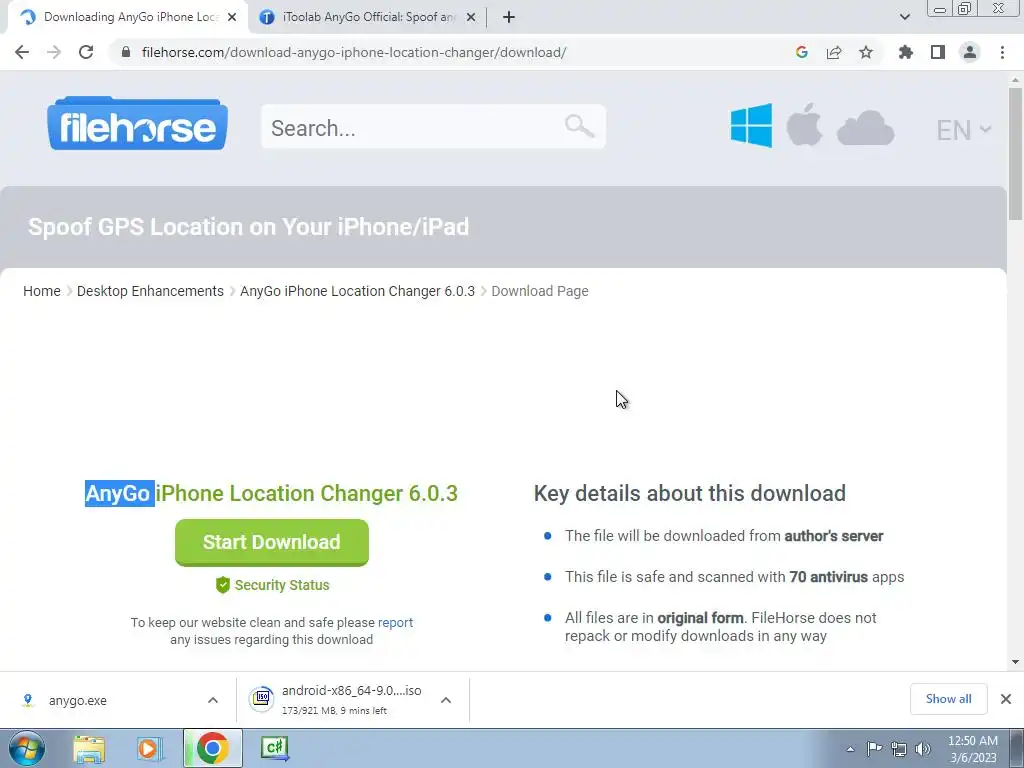Open the Extensions puzzle icon
Image resolution: width=1024 pixels, height=768 pixels.
(x=906, y=52)
